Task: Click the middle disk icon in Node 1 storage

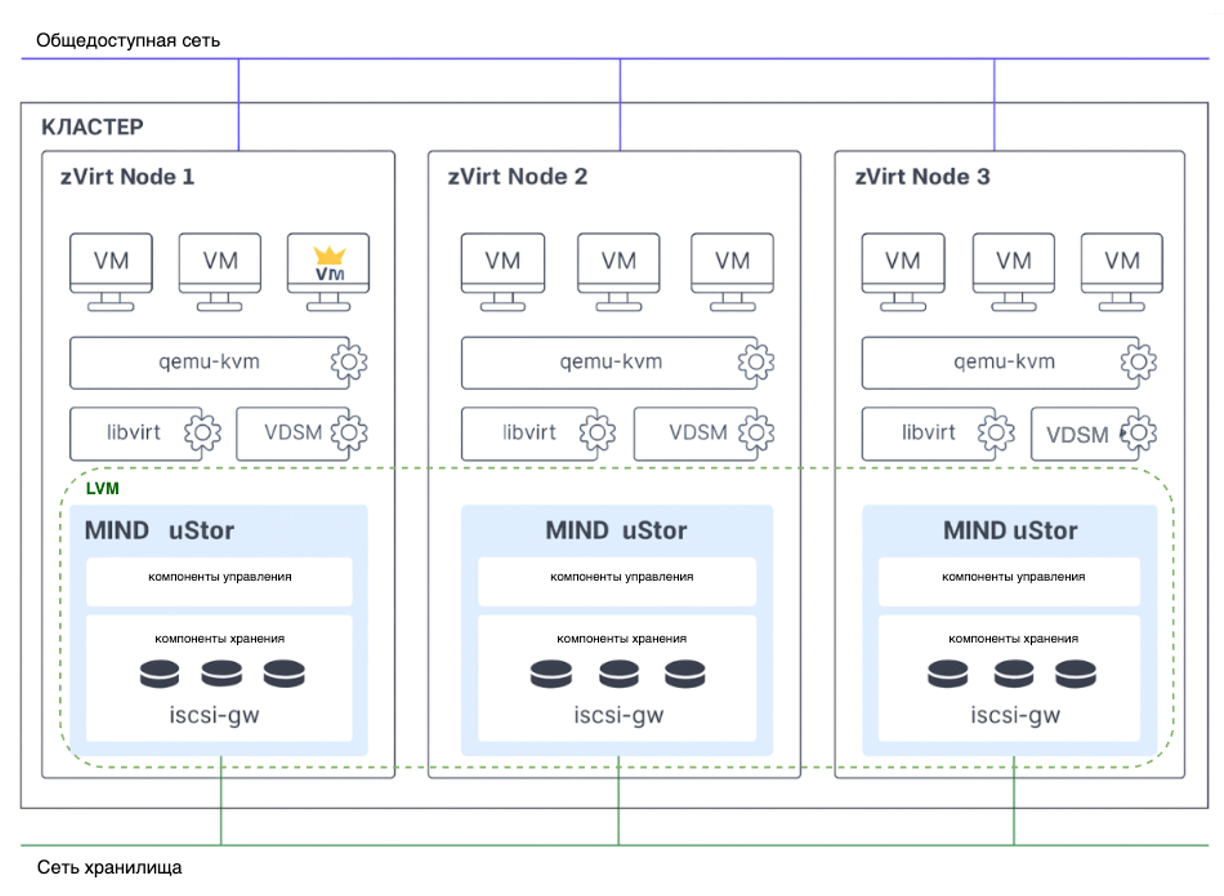Action: click(x=222, y=674)
